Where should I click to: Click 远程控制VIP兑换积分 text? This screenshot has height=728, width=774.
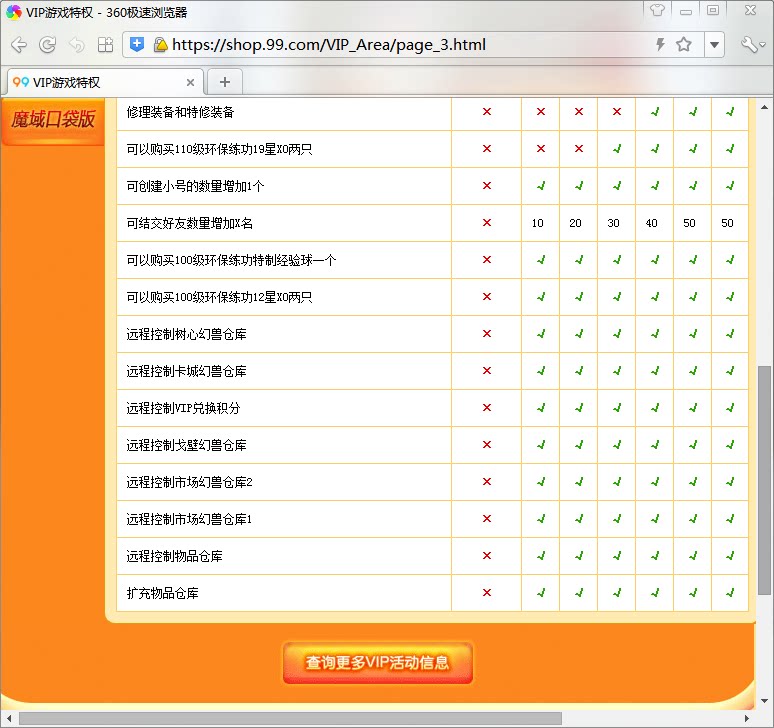(x=183, y=408)
